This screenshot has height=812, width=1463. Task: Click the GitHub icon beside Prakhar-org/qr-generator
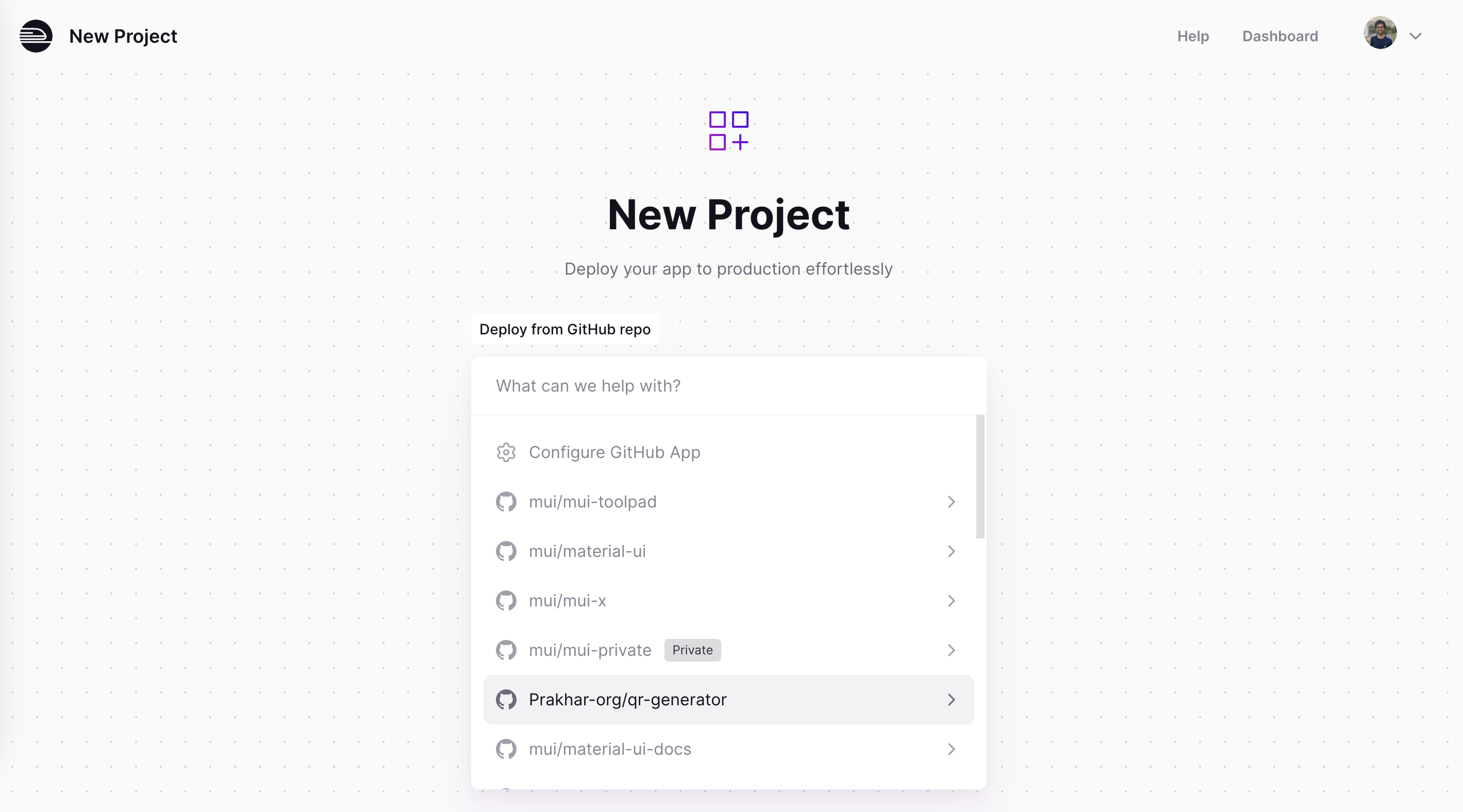click(x=506, y=699)
